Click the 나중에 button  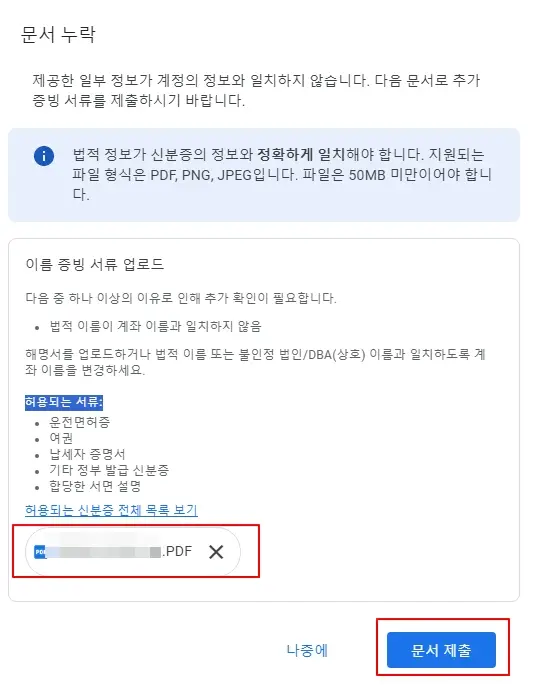(307, 650)
